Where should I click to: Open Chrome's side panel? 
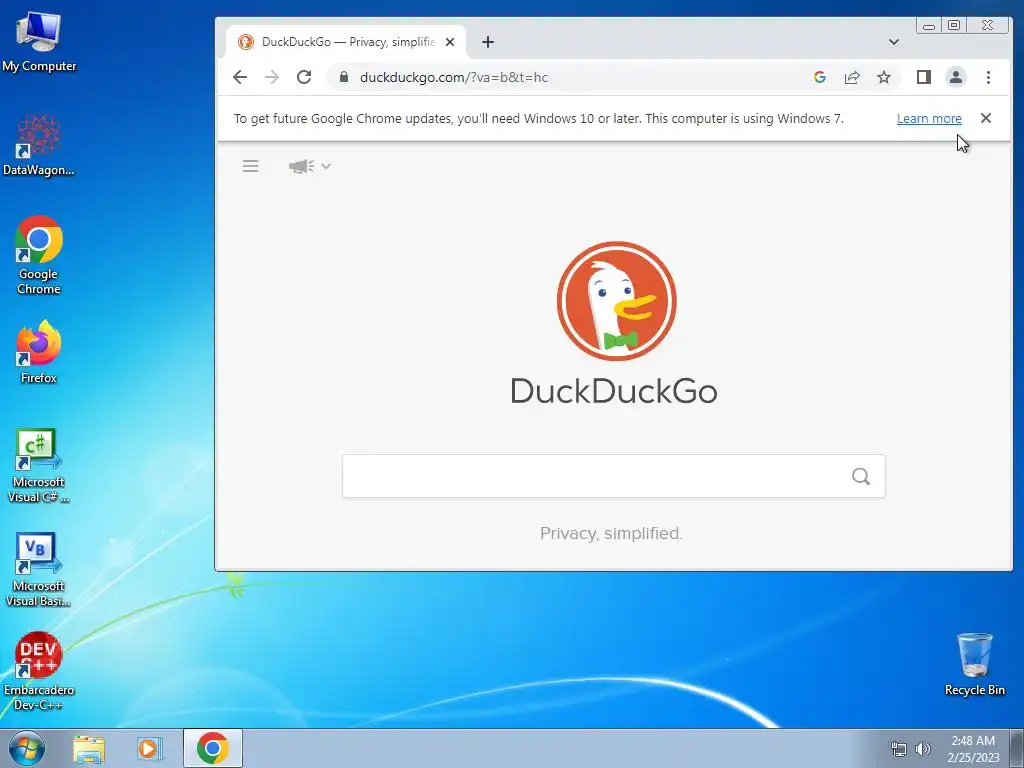coord(923,77)
